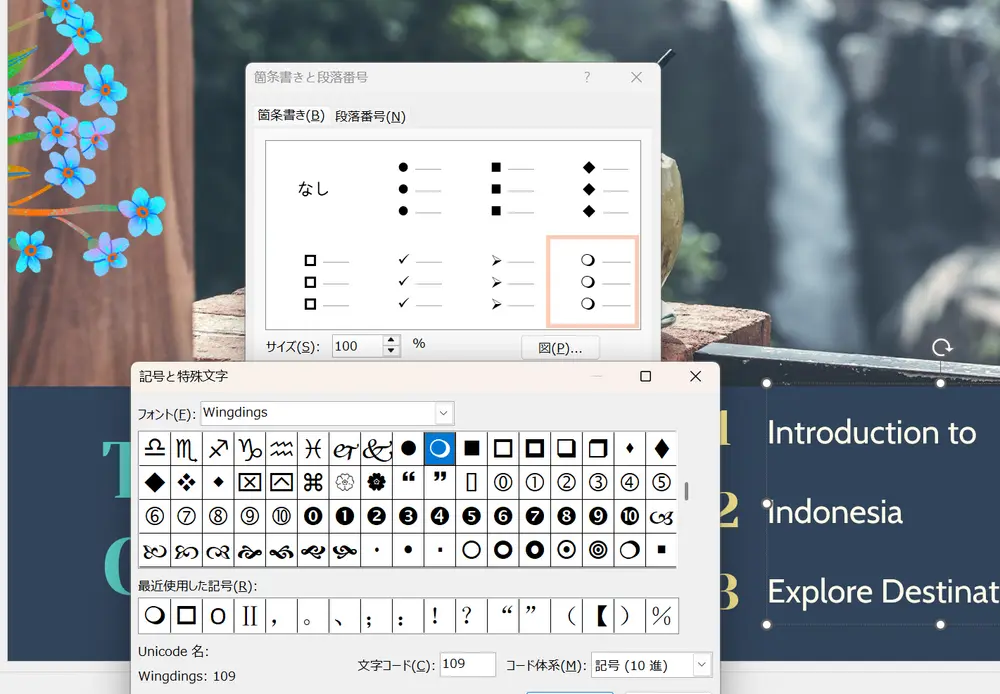The image size is (1000, 694).
Task: Open the コード体系 character set dropdown
Action: 702,665
